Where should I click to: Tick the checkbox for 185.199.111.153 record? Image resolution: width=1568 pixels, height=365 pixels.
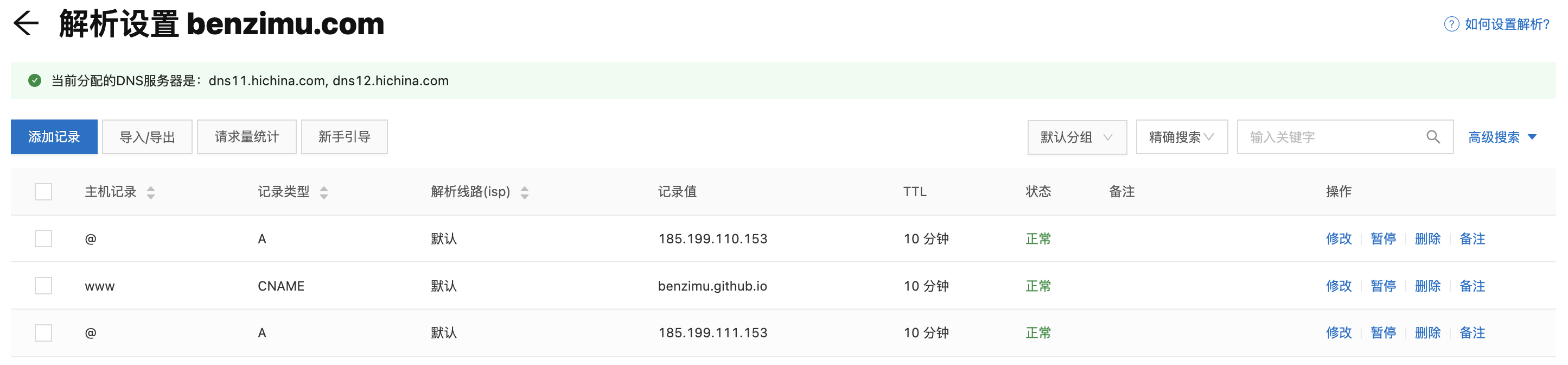tap(43, 333)
